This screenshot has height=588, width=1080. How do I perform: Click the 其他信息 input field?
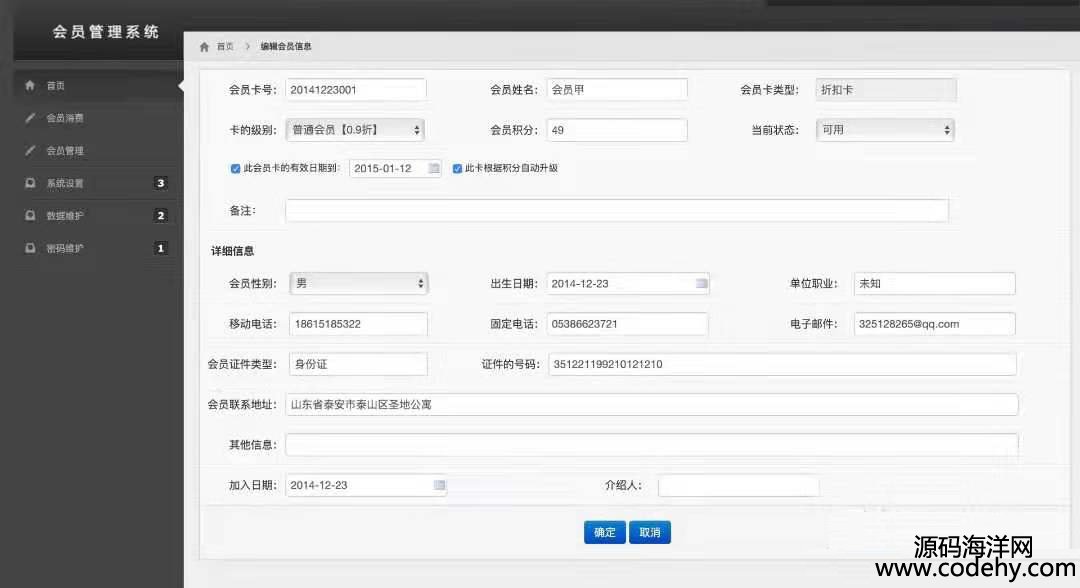(x=652, y=445)
